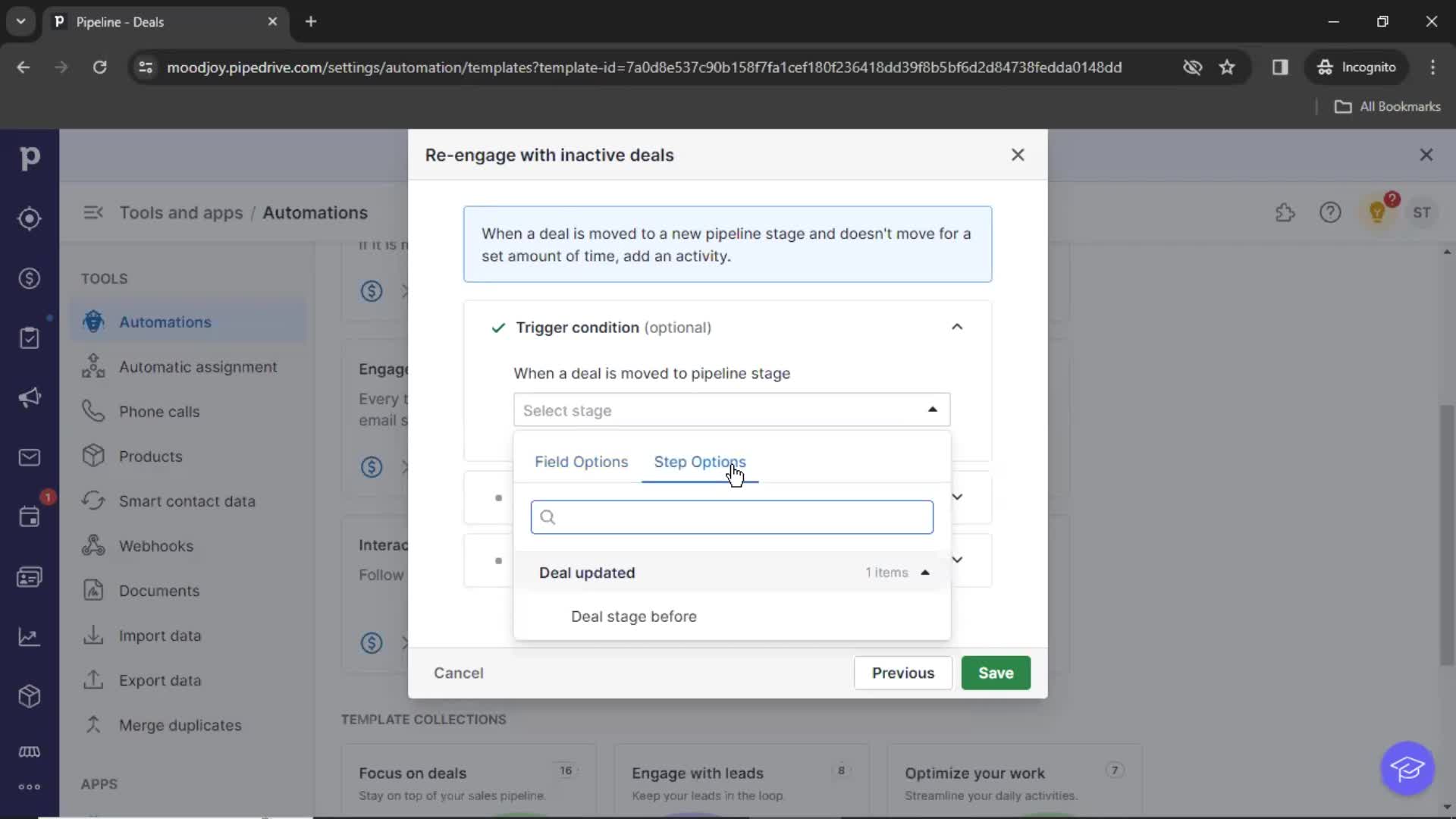Click the Smart contact data sidebar icon
This screenshot has width=1456, height=819.
[x=93, y=501]
